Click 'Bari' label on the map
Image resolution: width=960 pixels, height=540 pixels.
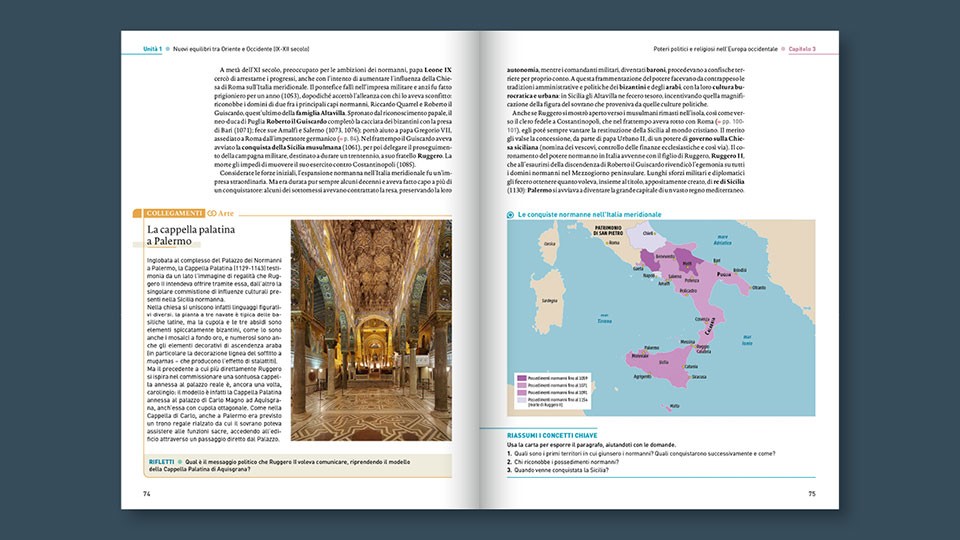click(716, 260)
